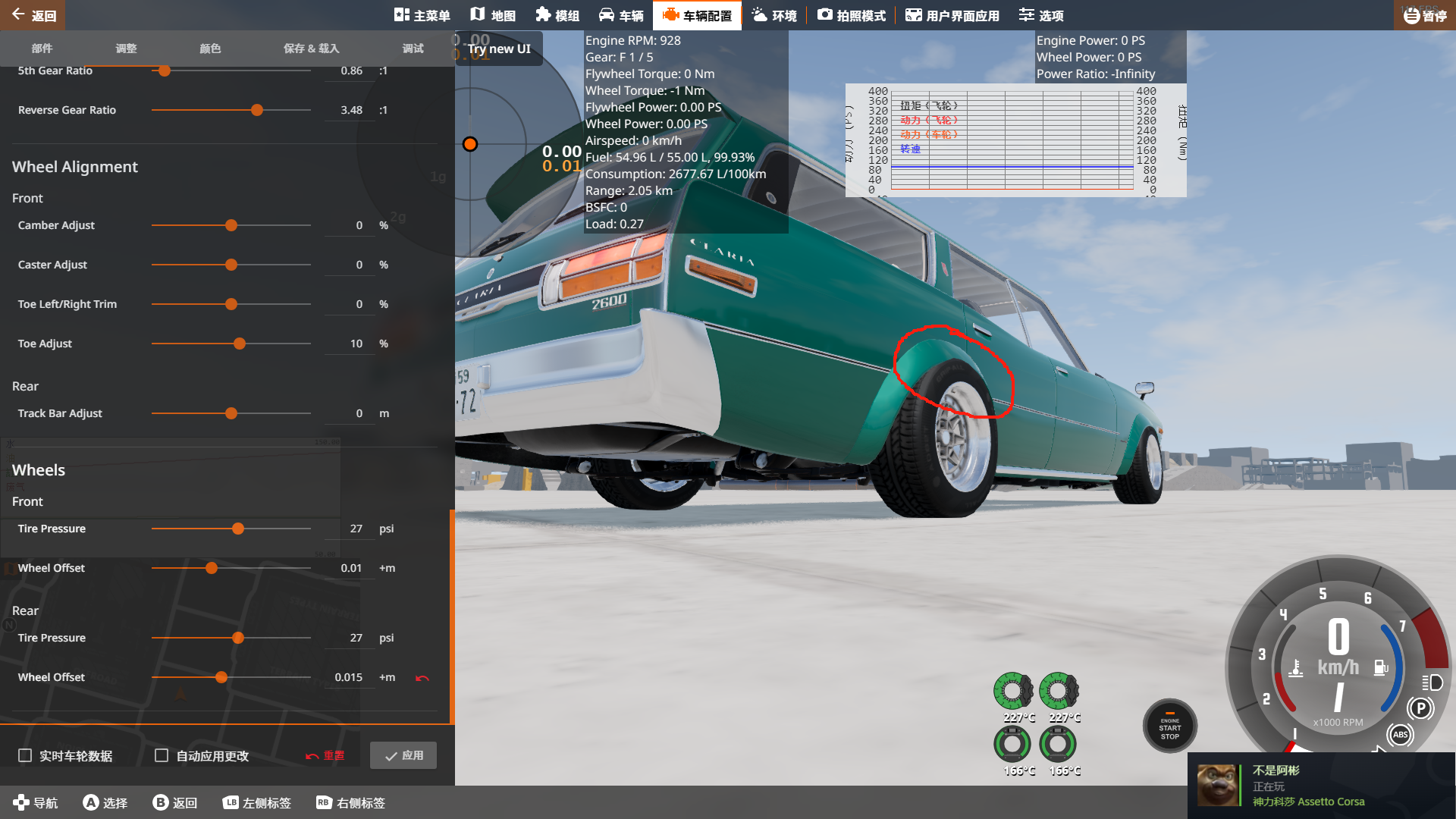The height and width of the screenshot is (819, 1456).
Task: Click the 应用 apply button
Action: 403,755
